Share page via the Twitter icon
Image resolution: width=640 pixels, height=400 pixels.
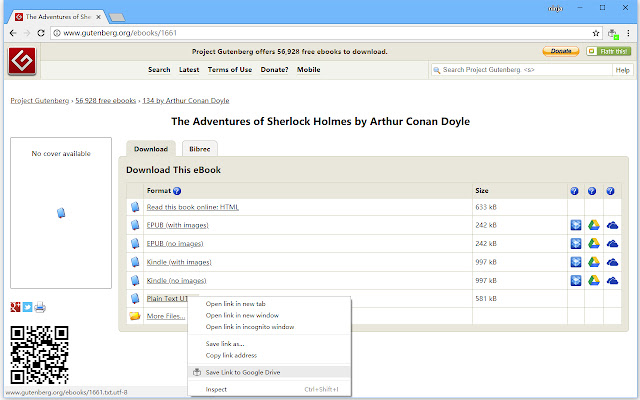click(28, 307)
